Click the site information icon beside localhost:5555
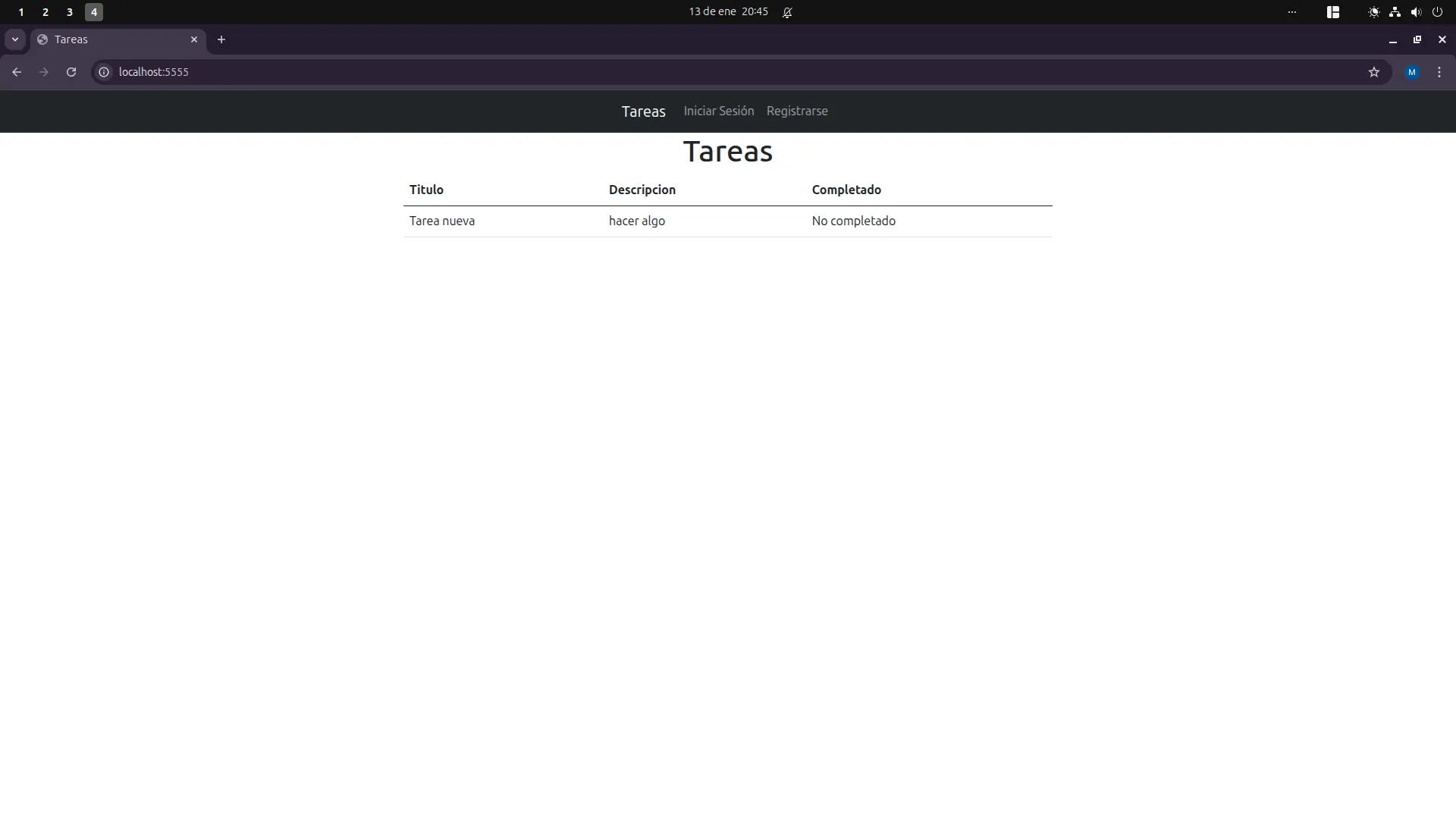This screenshot has height=819, width=1456. 103,71
